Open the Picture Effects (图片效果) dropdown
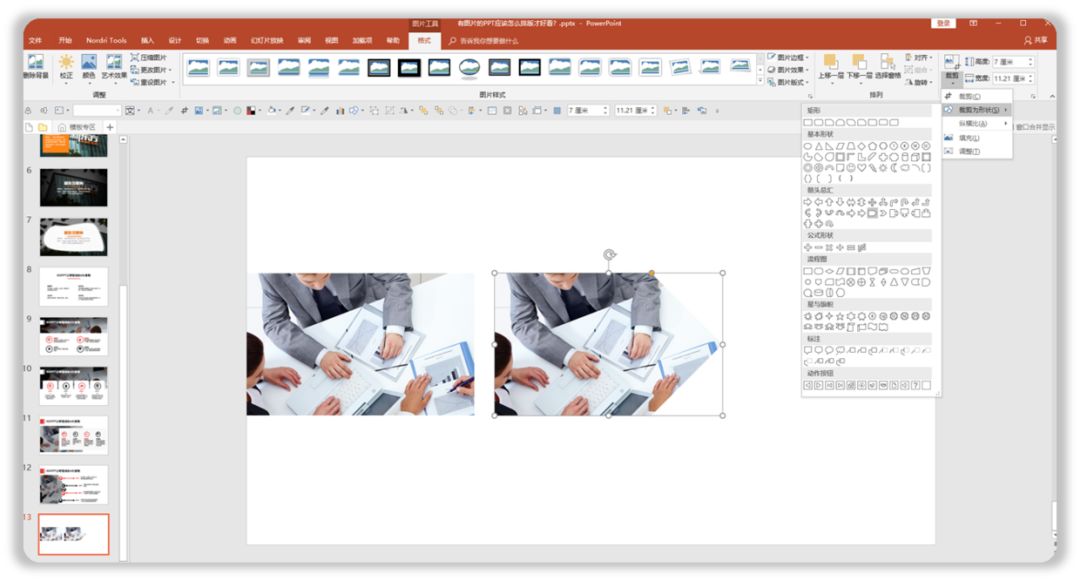Screen dimensions: 1080x581 [790, 70]
